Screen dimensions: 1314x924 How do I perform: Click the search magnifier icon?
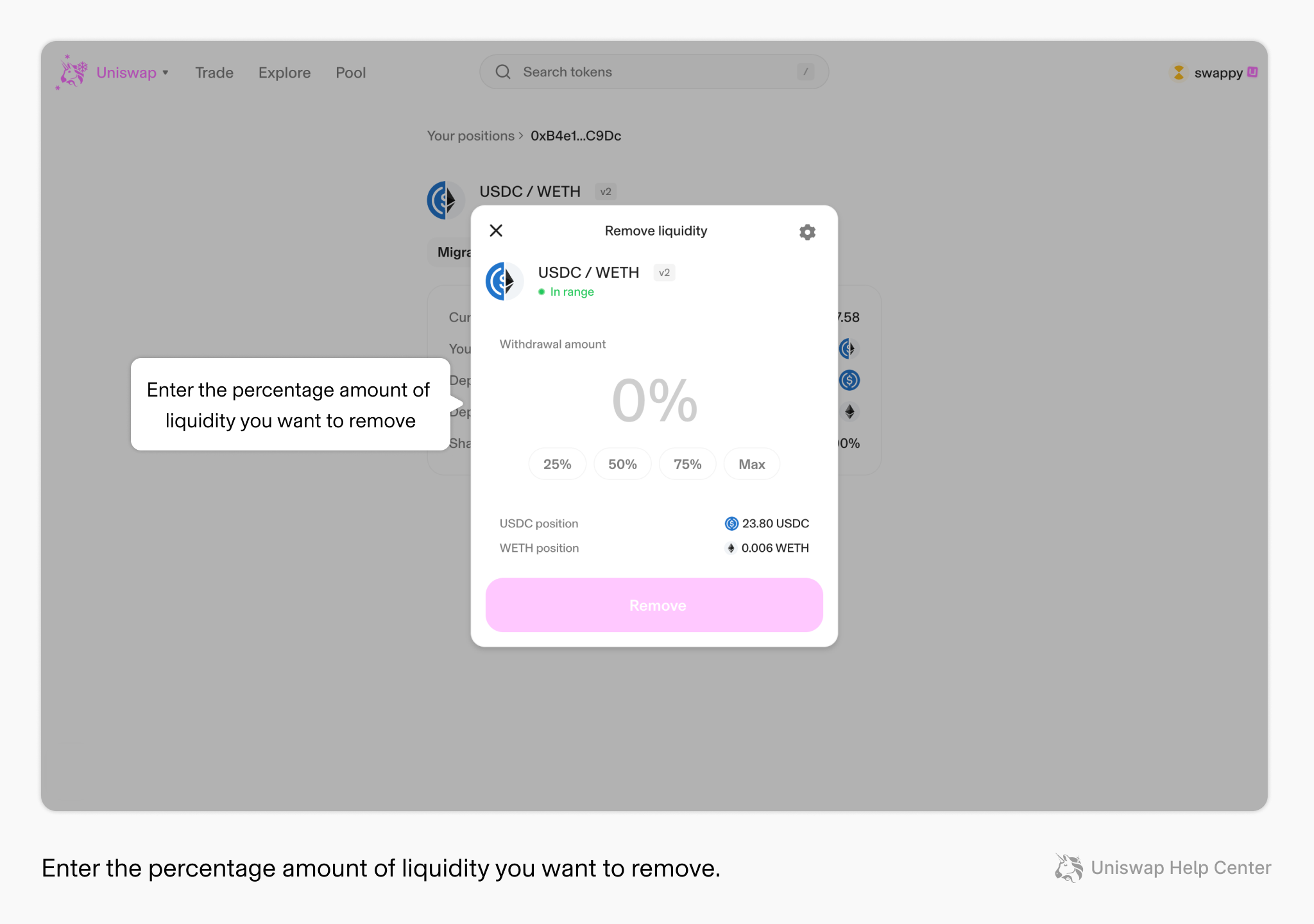click(503, 72)
